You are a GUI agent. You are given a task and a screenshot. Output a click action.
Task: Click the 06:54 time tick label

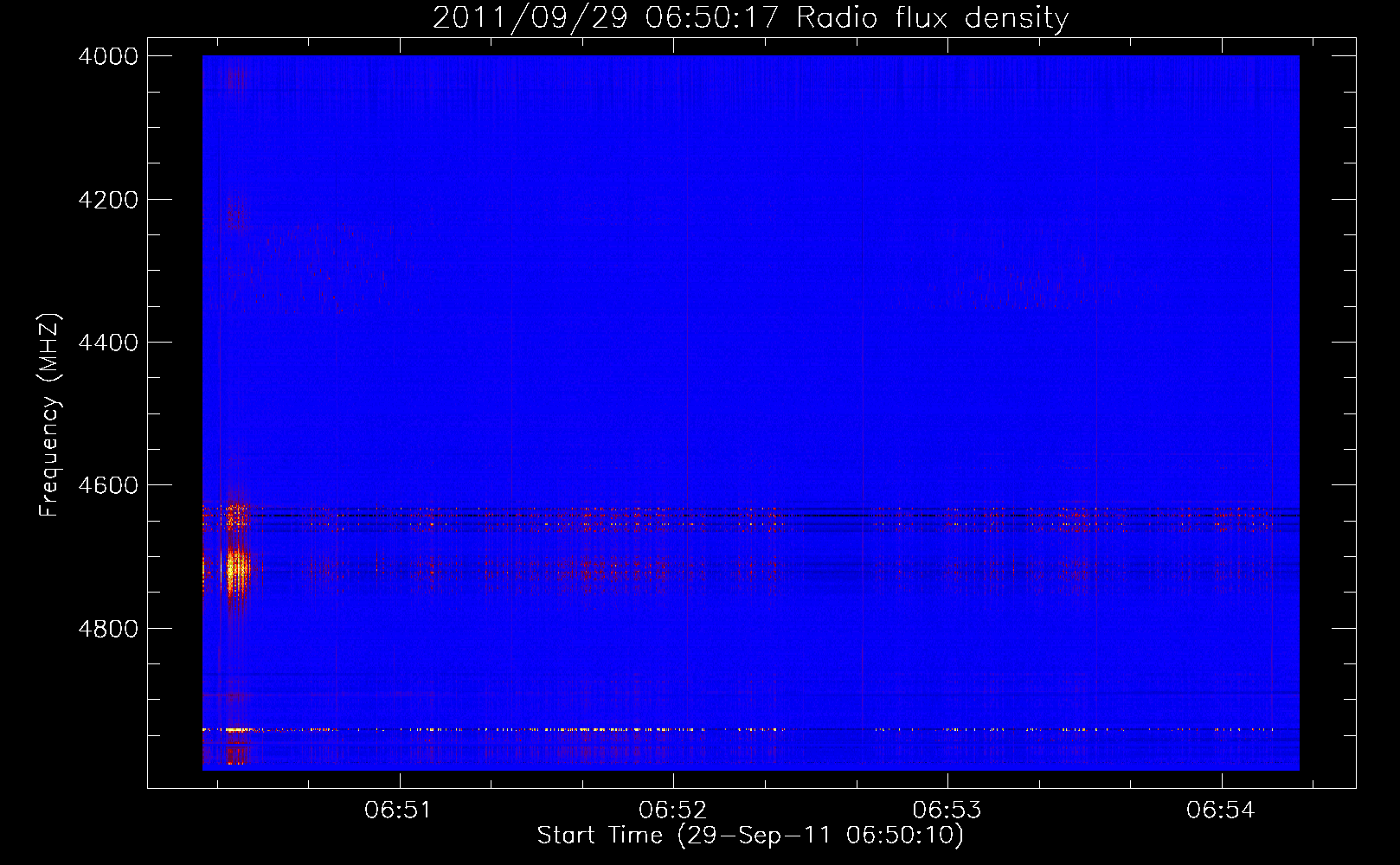1221,810
